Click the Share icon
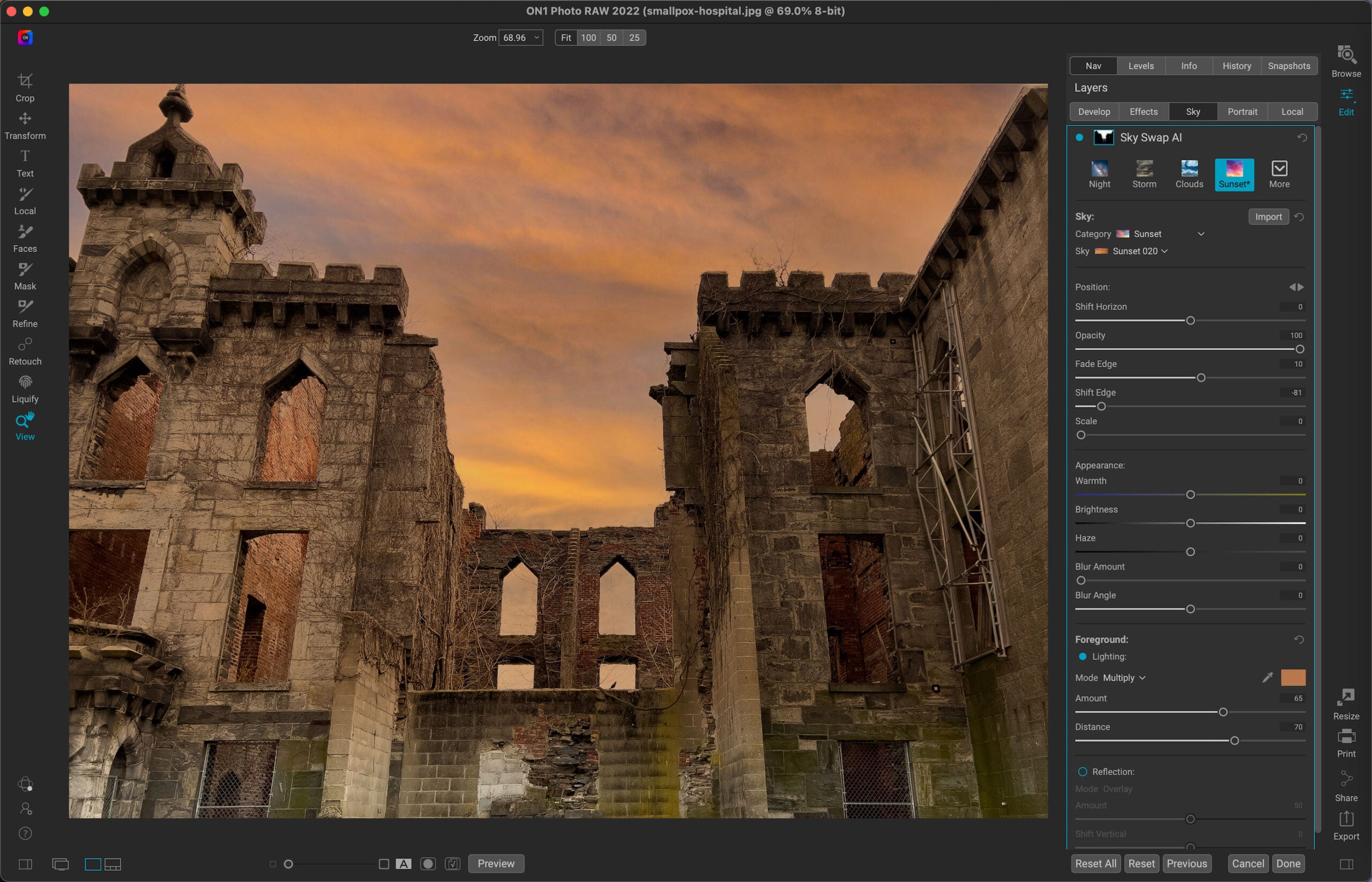Viewport: 1372px width, 882px height. coord(1346,779)
